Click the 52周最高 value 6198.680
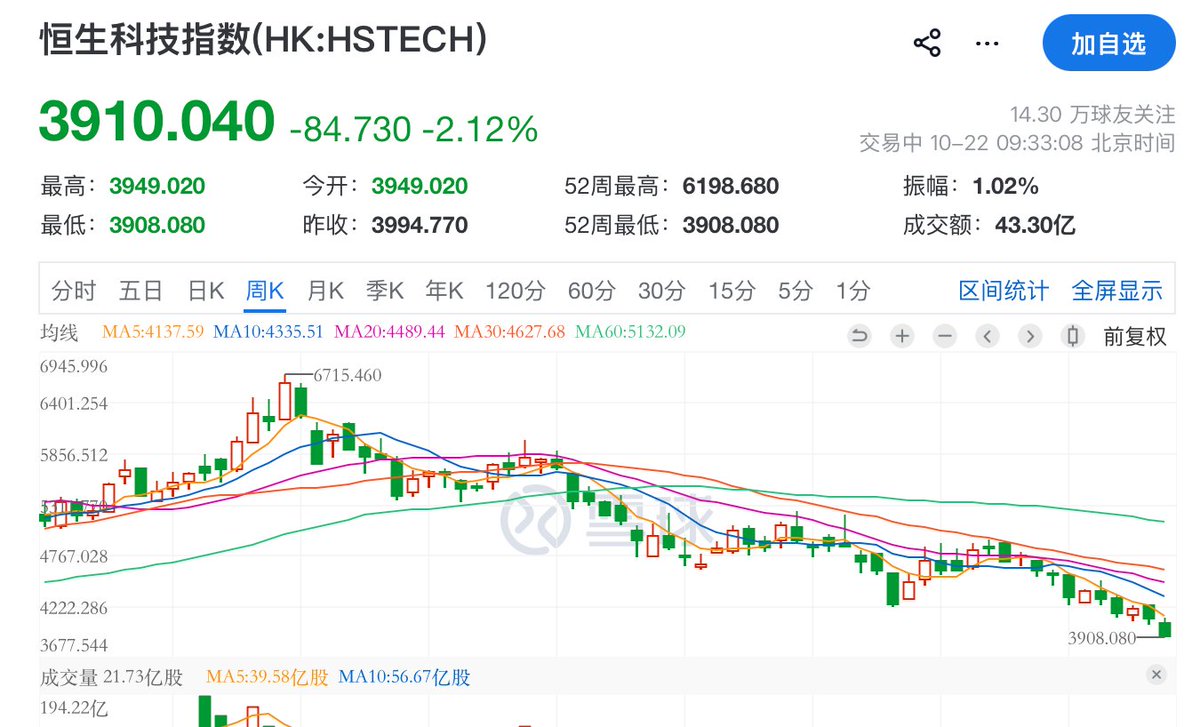 click(x=731, y=187)
